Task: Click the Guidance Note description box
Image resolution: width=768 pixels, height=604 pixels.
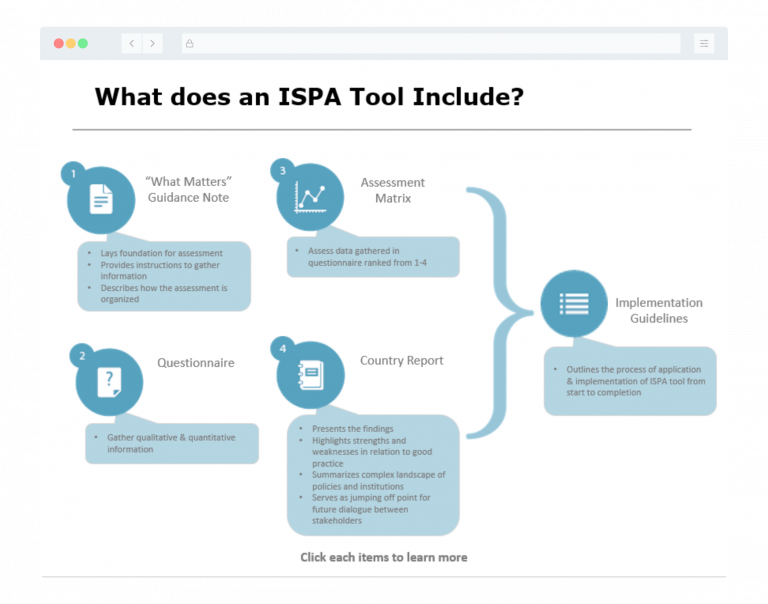Action: point(164,276)
